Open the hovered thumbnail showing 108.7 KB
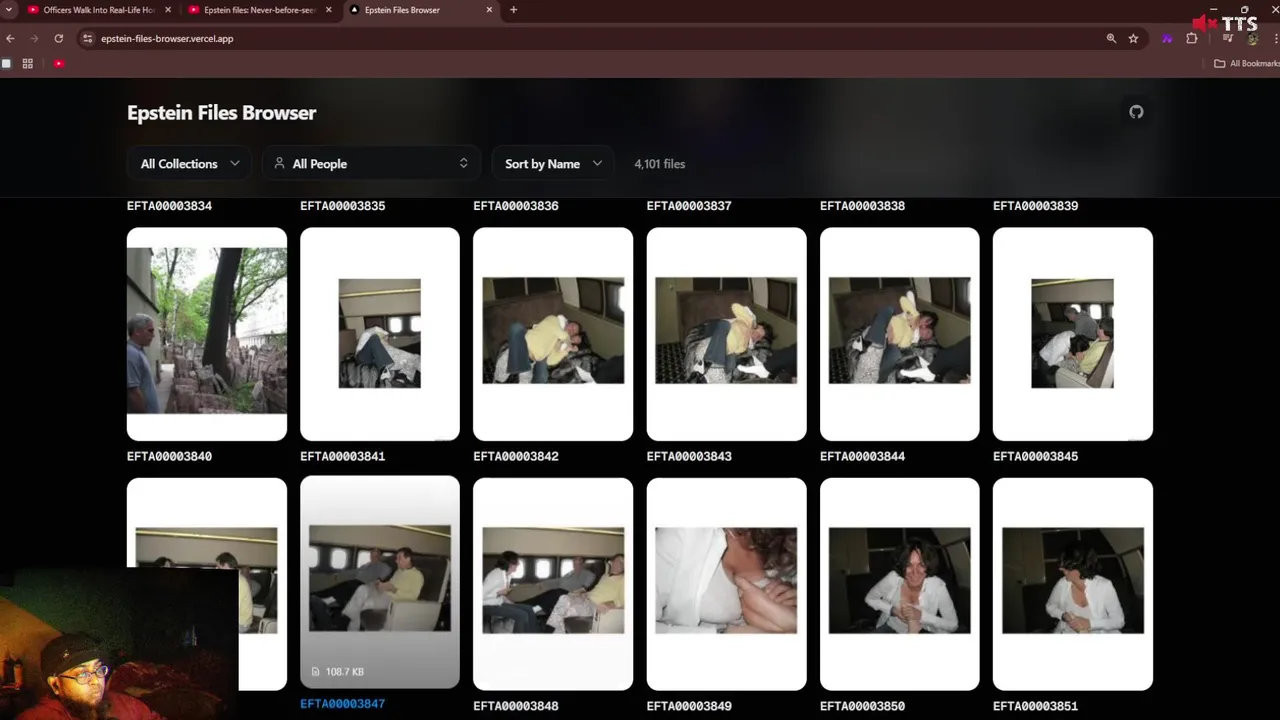The width and height of the screenshot is (1280, 720). coord(380,582)
